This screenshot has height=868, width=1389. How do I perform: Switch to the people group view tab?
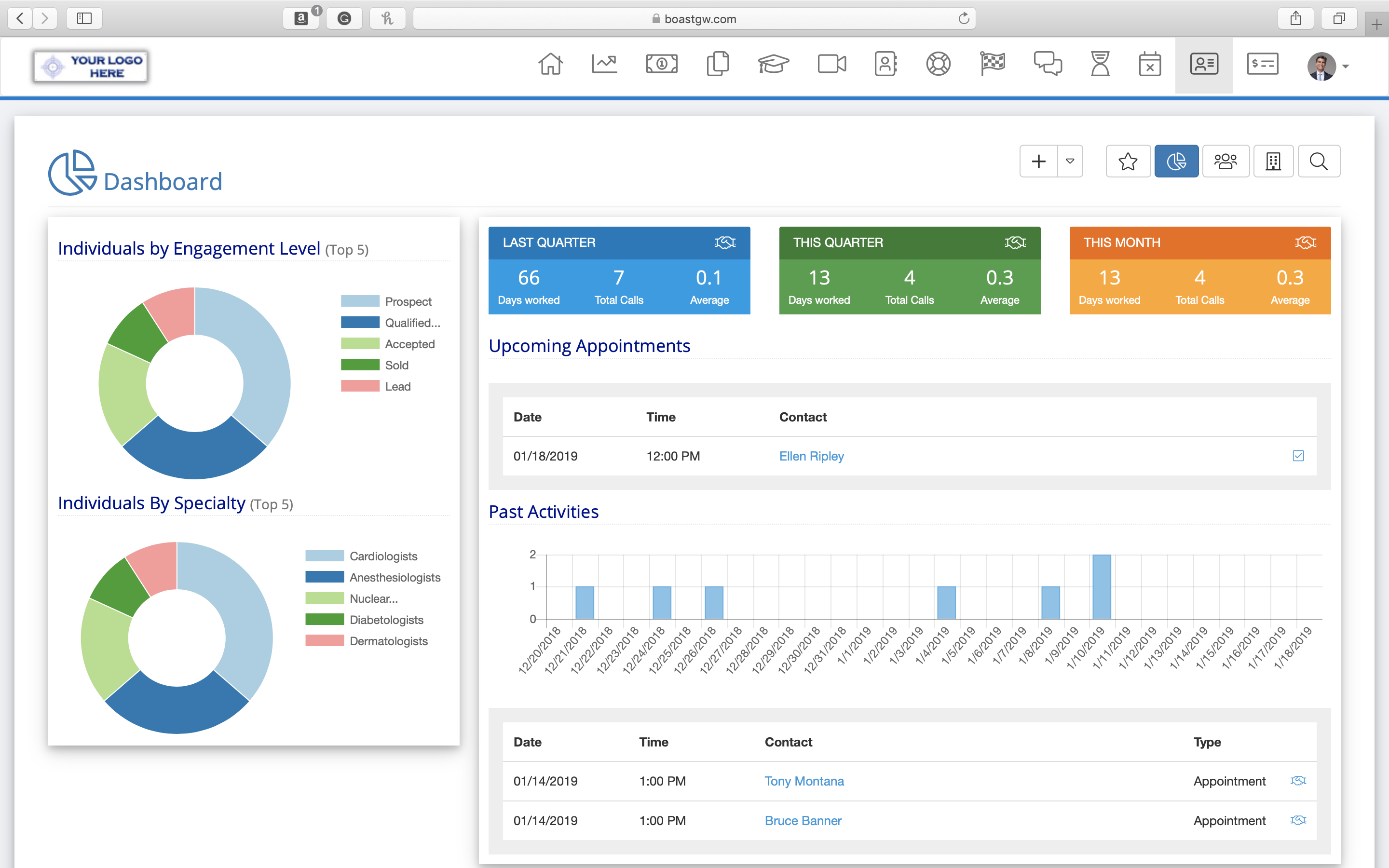1226,162
